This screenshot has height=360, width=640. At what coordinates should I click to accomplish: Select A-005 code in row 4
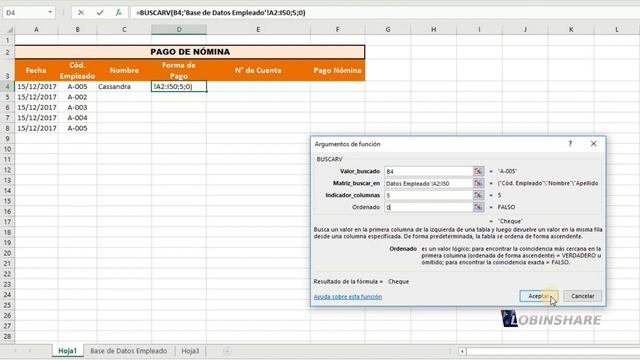[78, 87]
